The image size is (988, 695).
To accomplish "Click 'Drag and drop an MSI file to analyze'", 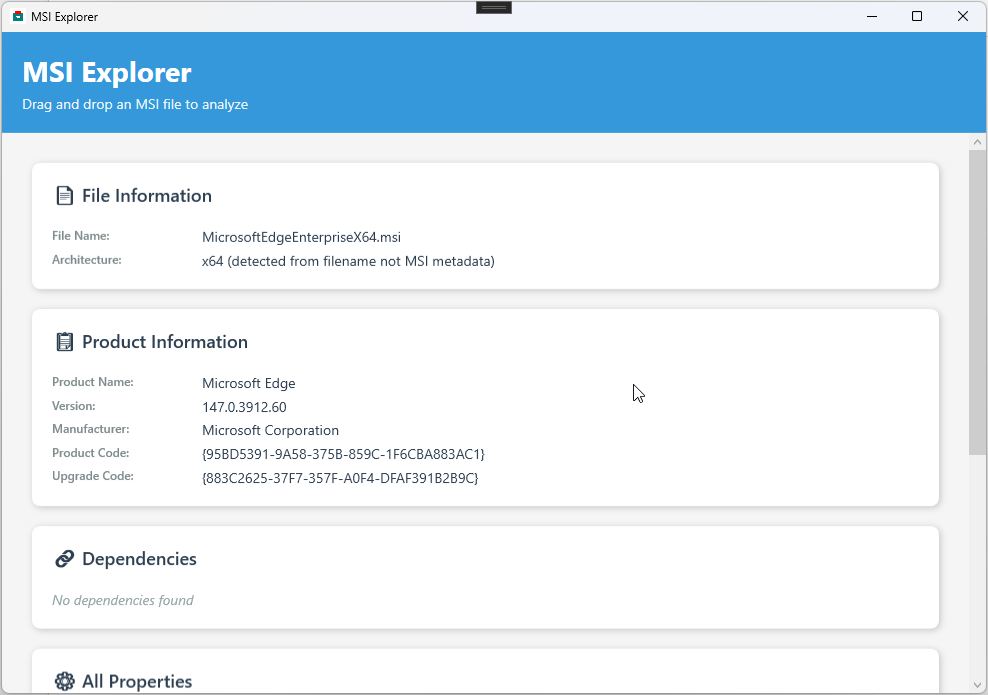I will pyautogui.click(x=135, y=105).
